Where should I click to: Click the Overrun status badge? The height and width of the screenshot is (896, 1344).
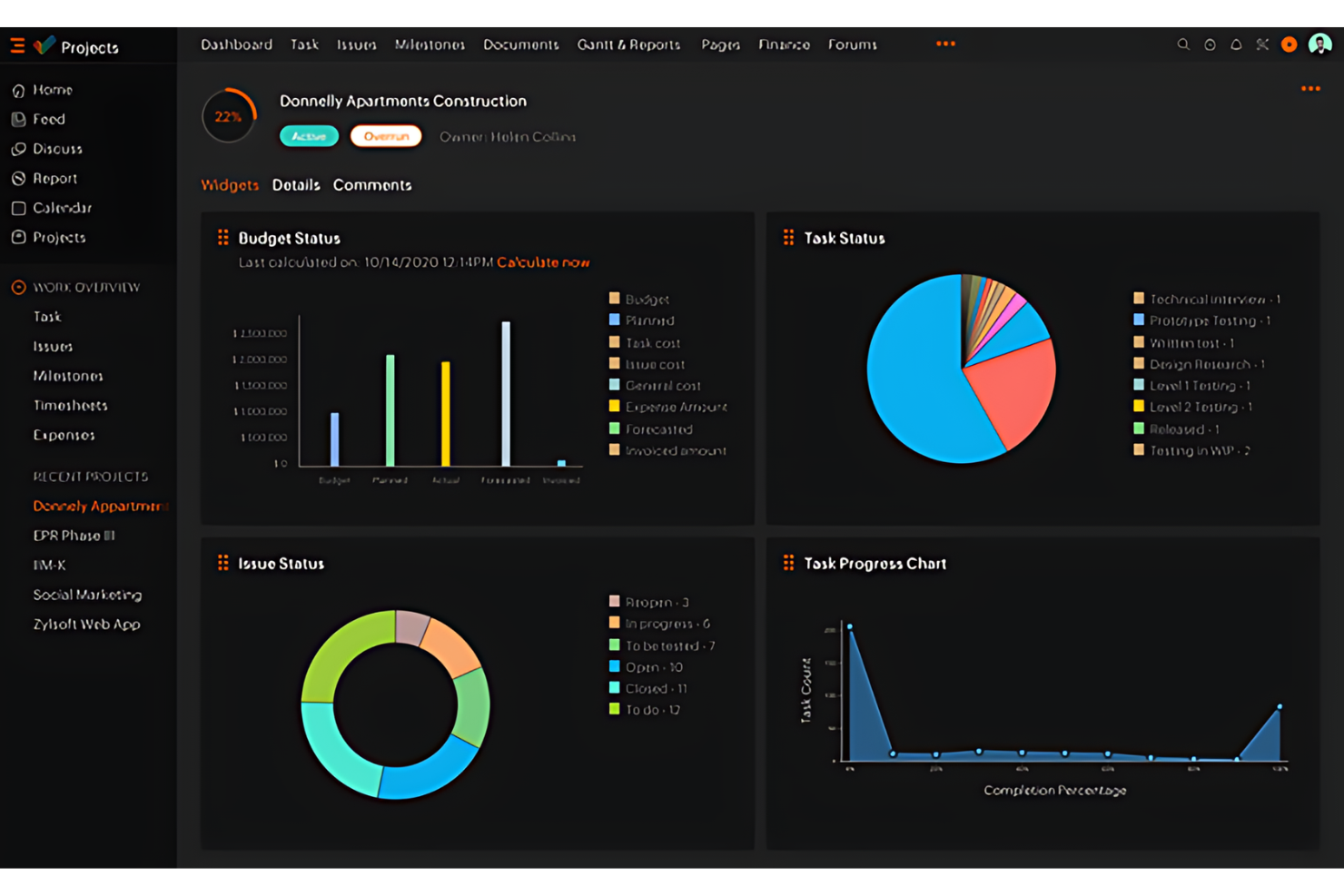point(386,136)
